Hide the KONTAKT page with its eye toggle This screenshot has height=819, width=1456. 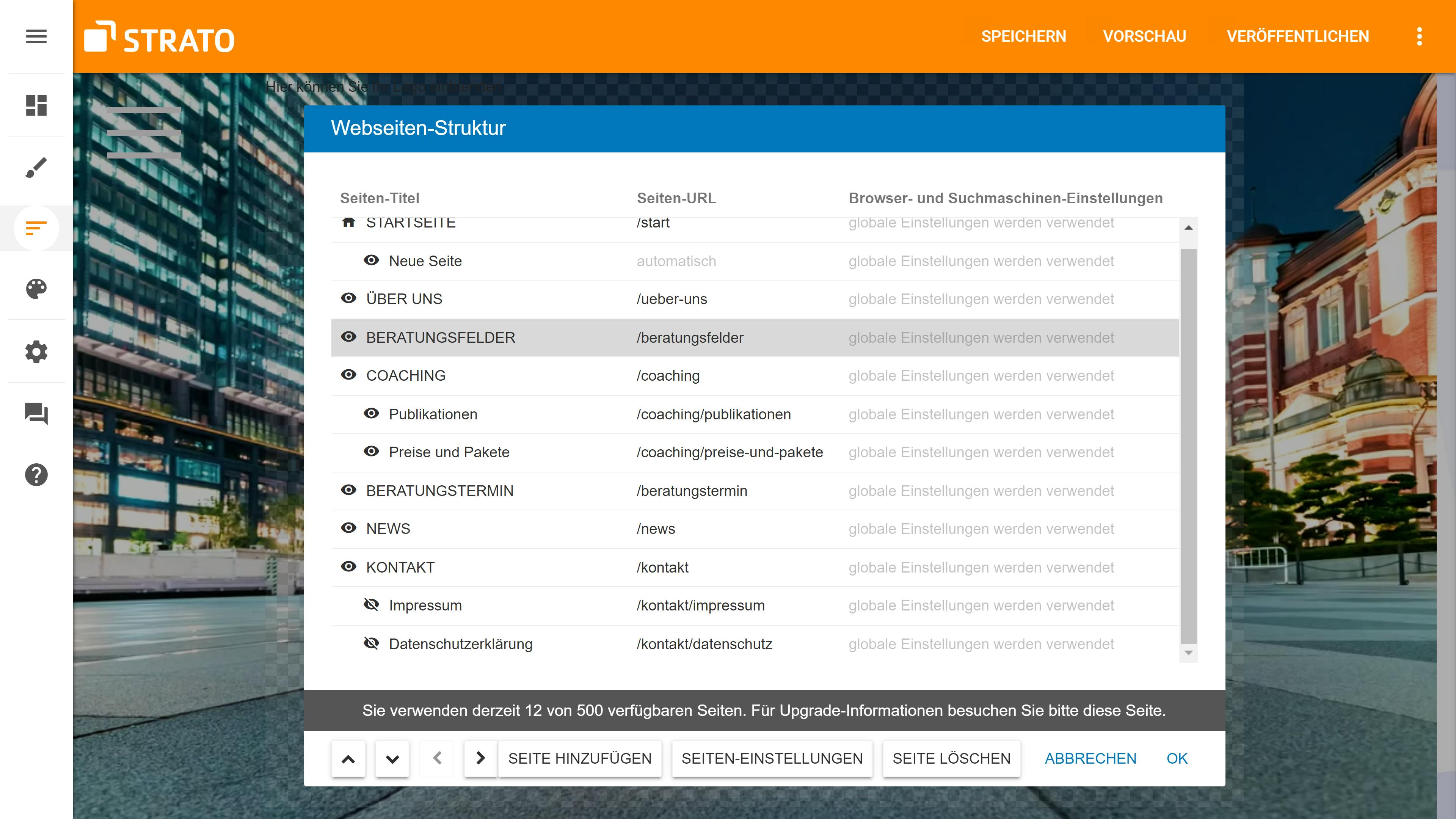(348, 566)
